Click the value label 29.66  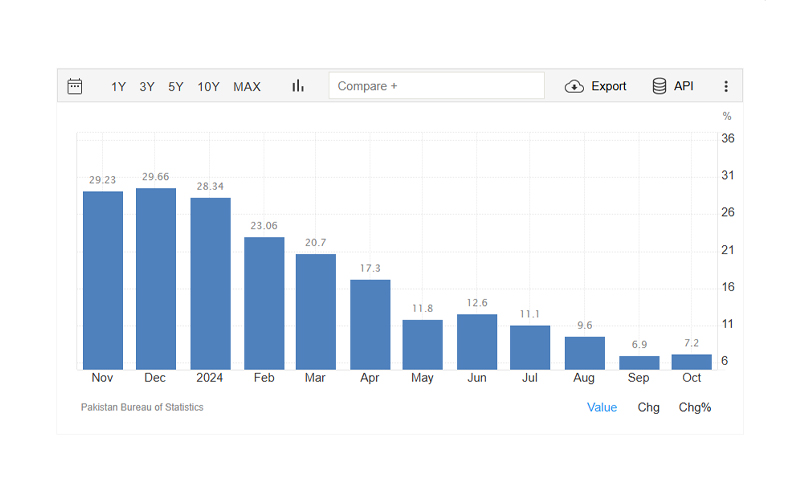[x=156, y=176]
